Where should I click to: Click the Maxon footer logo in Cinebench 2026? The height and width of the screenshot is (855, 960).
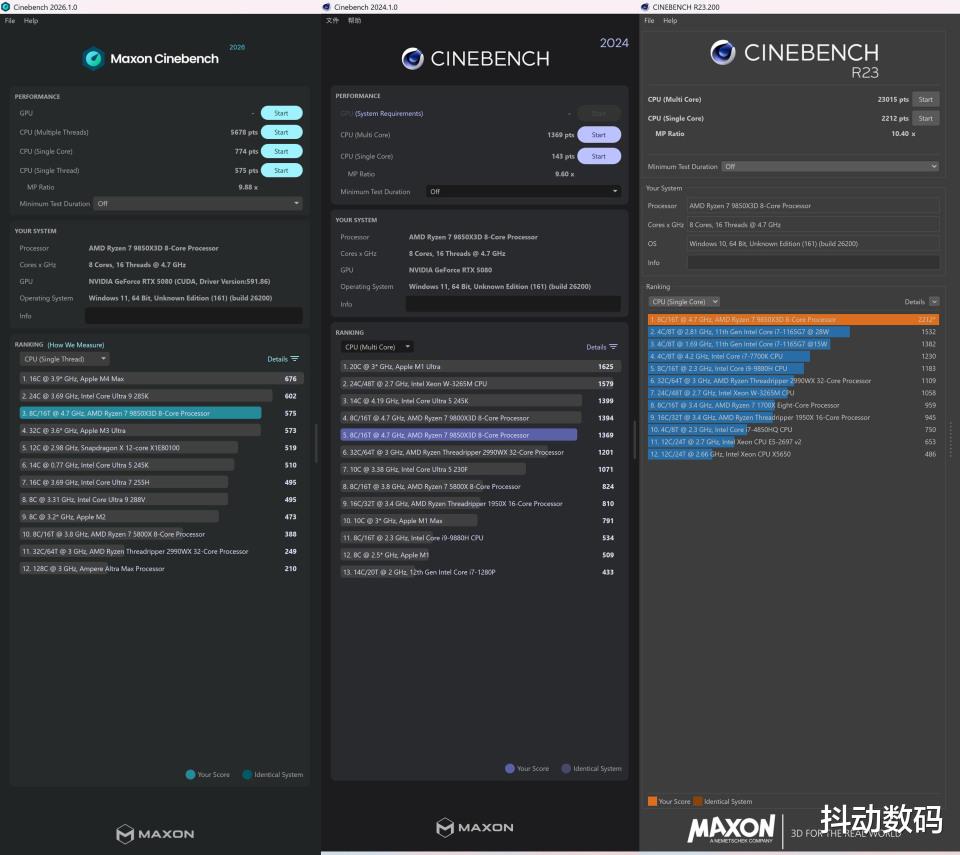coord(156,834)
